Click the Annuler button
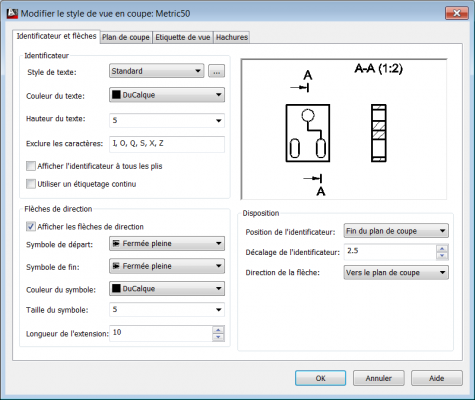 coord(379,378)
